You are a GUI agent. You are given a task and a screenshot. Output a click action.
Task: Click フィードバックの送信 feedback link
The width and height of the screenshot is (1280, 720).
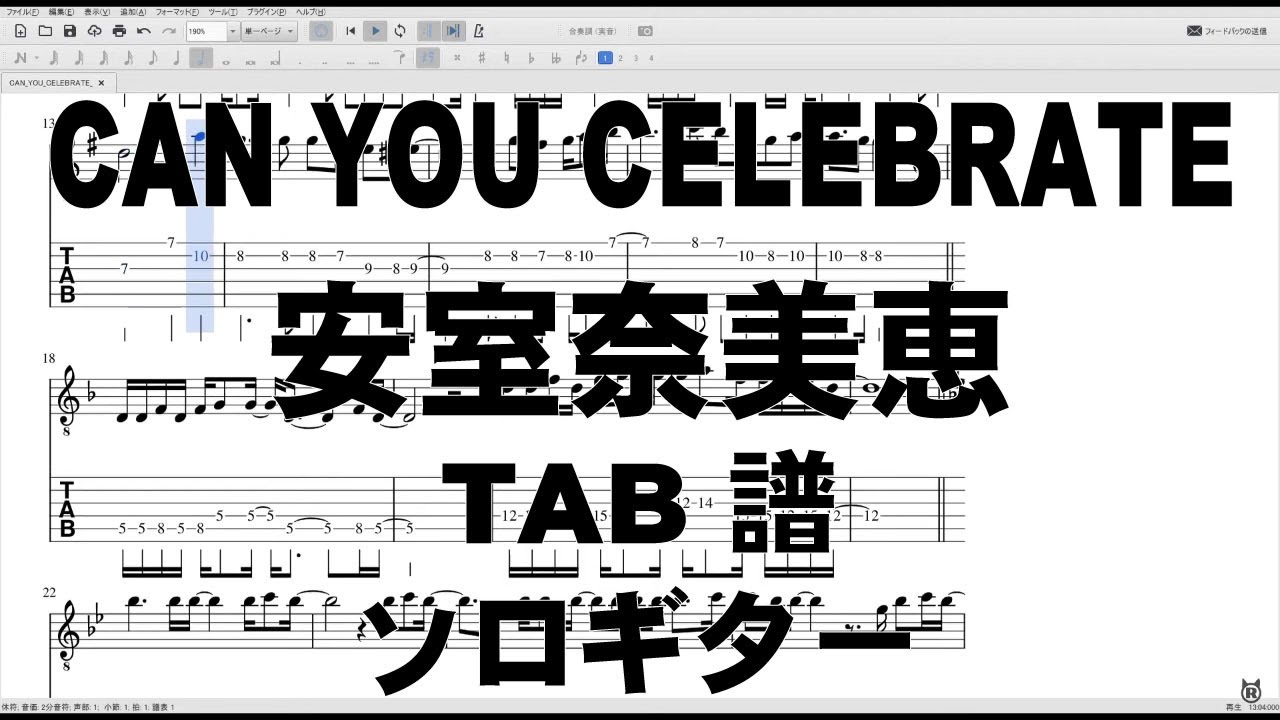(1227, 31)
